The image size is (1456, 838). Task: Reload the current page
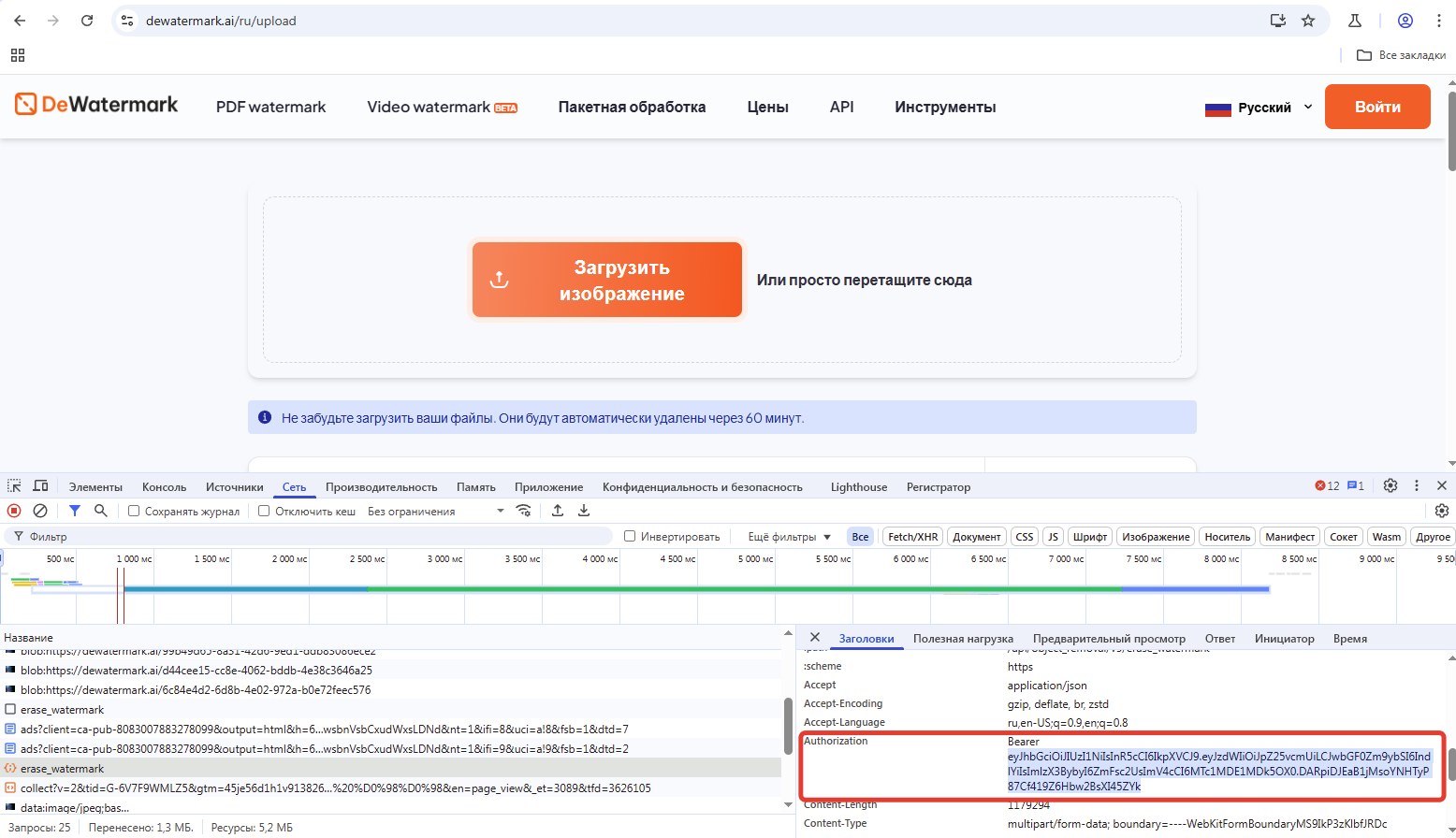click(87, 21)
